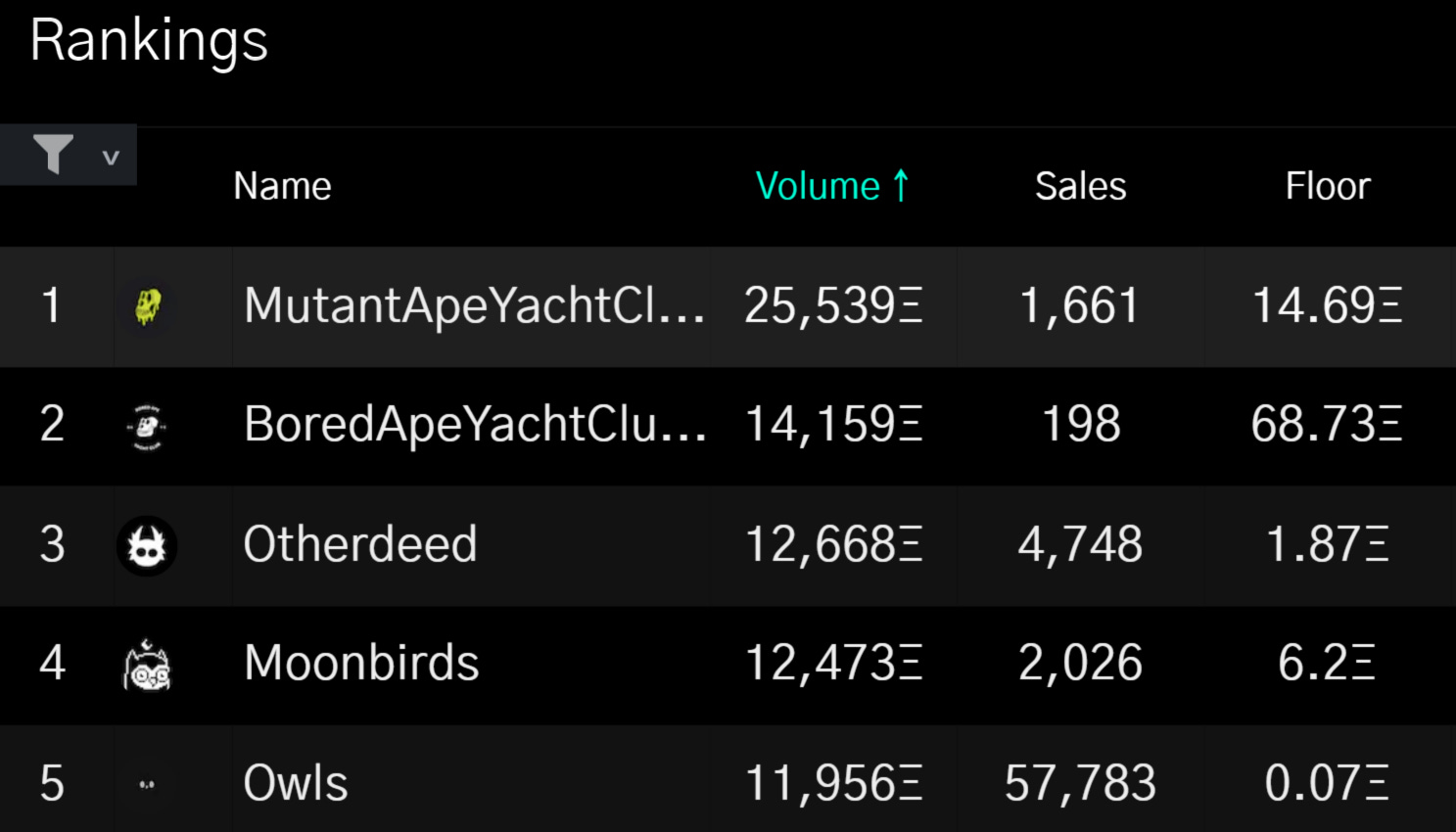Open the MutantApeYachtCl... collection name
Screen dimensions: 1456x832
click(474, 305)
